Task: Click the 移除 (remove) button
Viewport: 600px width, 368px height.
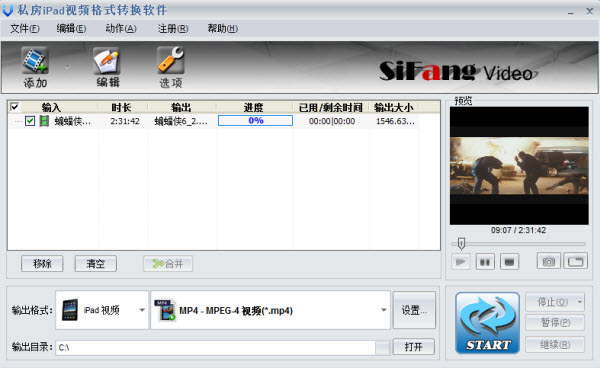Action: pyautogui.click(x=42, y=264)
